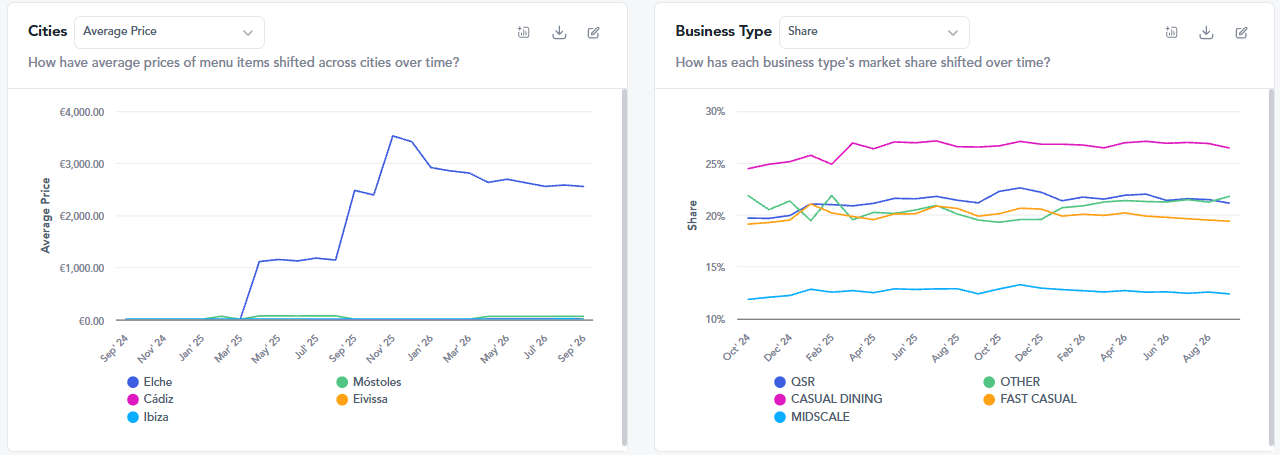Open the Share metric dropdown

point(874,32)
